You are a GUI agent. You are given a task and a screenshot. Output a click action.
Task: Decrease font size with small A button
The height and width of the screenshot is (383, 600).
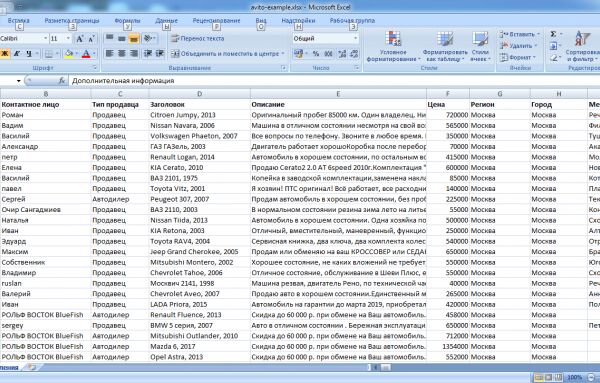(x=91, y=39)
